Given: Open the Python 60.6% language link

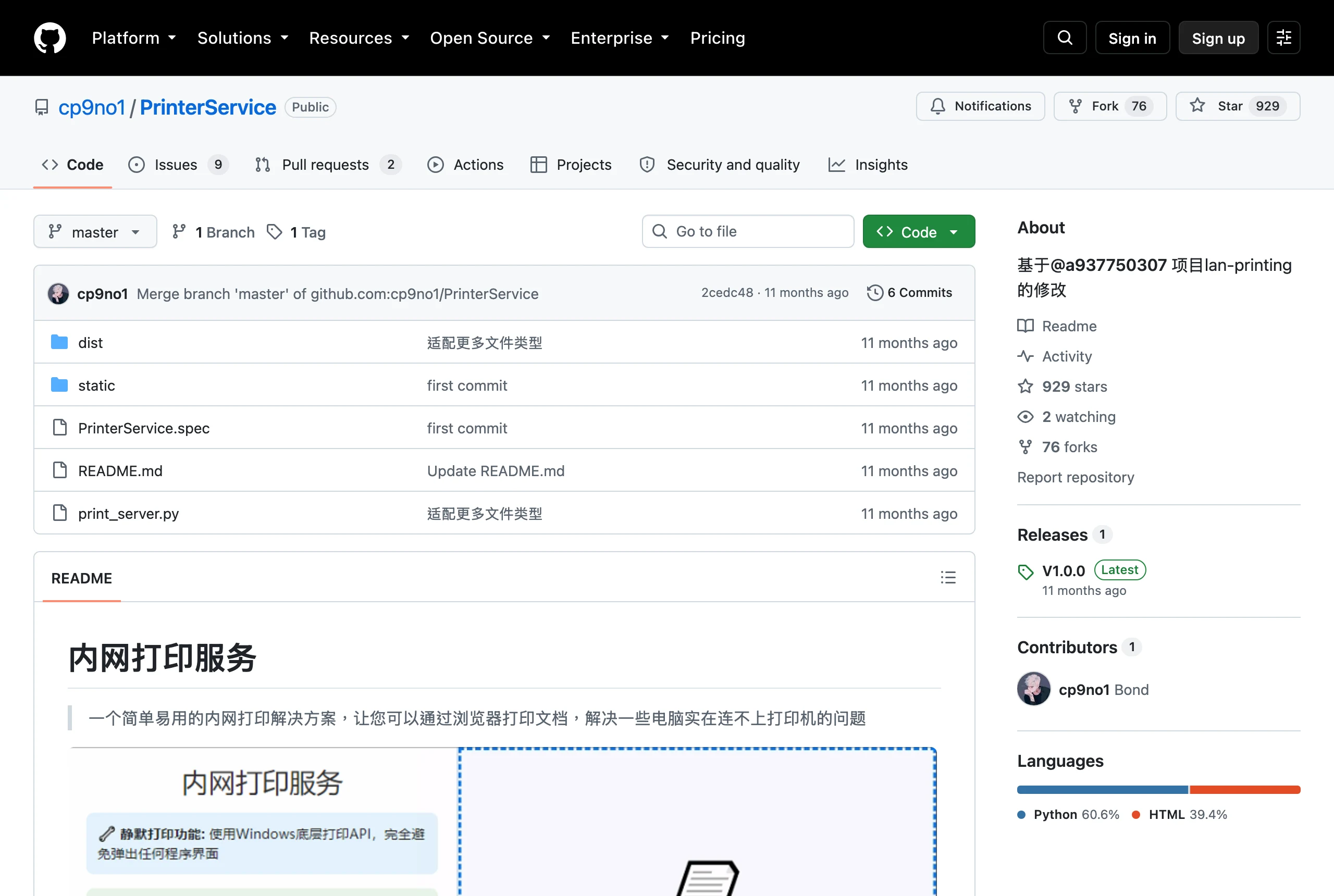Looking at the screenshot, I should click(1069, 814).
